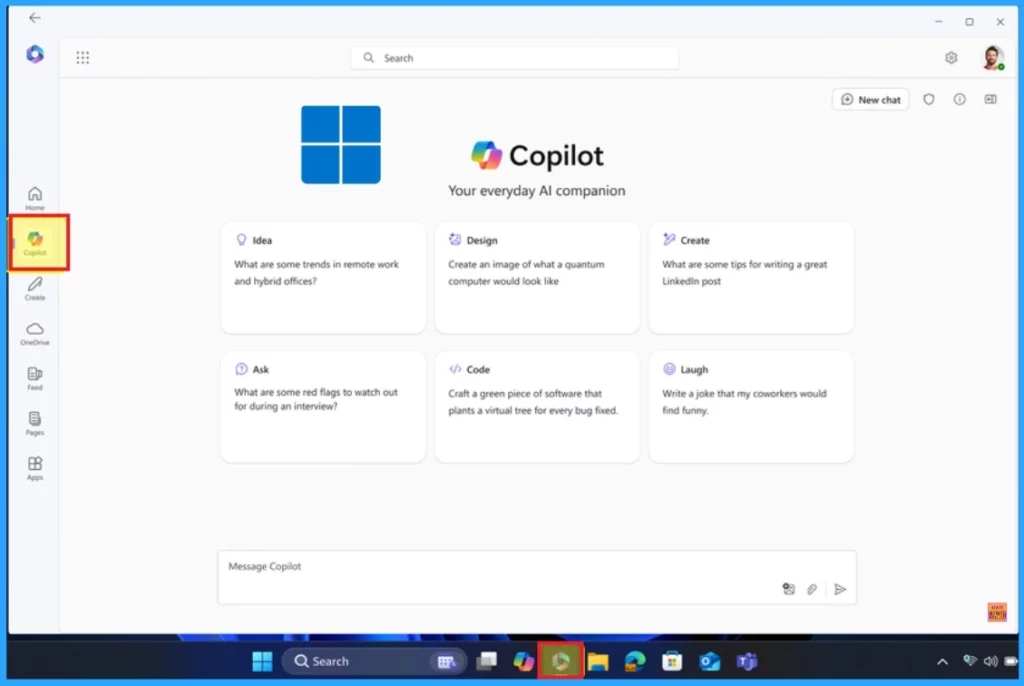Viewport: 1024px width, 686px height.
Task: Open Pages in the sidebar
Action: 35,423
